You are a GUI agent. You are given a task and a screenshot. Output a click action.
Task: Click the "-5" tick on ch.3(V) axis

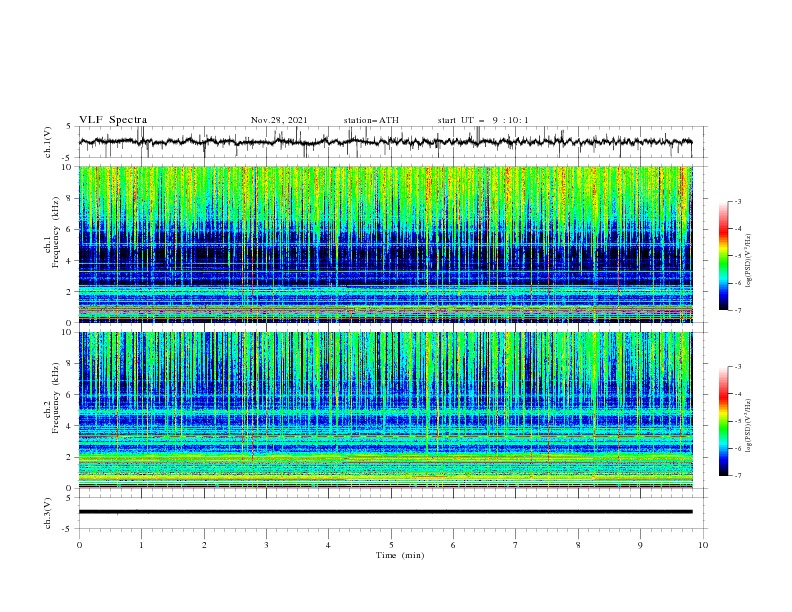67,529
